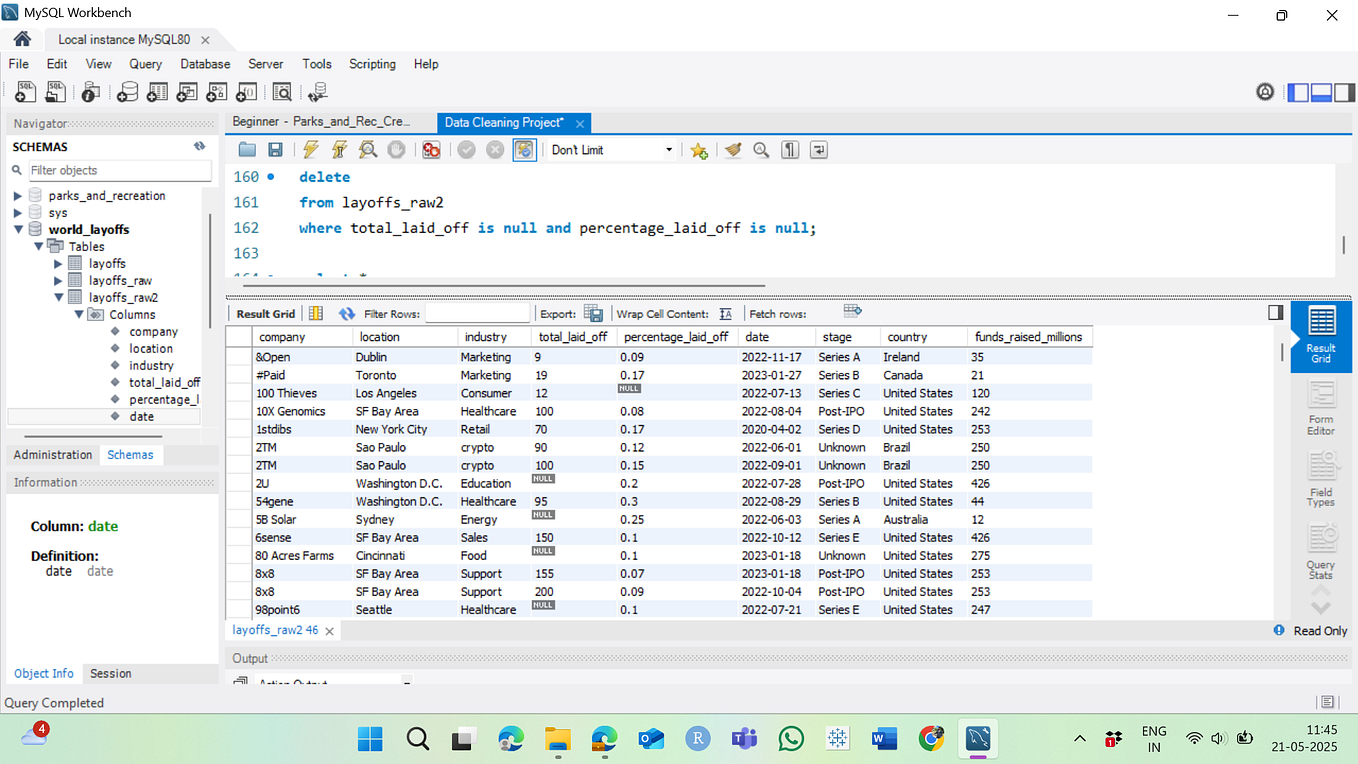Switch to the Data Cleaning Project tab
Screen dimensions: 1358x764
[503, 122]
